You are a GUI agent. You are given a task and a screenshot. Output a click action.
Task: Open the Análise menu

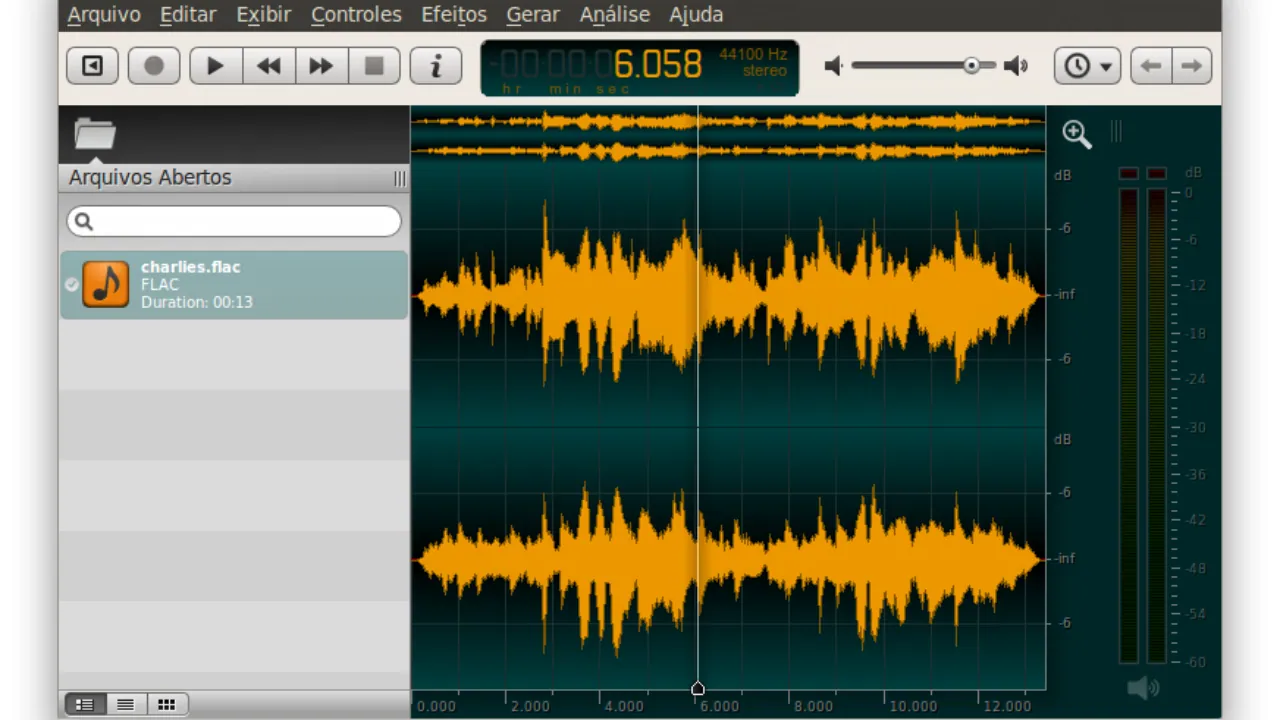(x=615, y=15)
